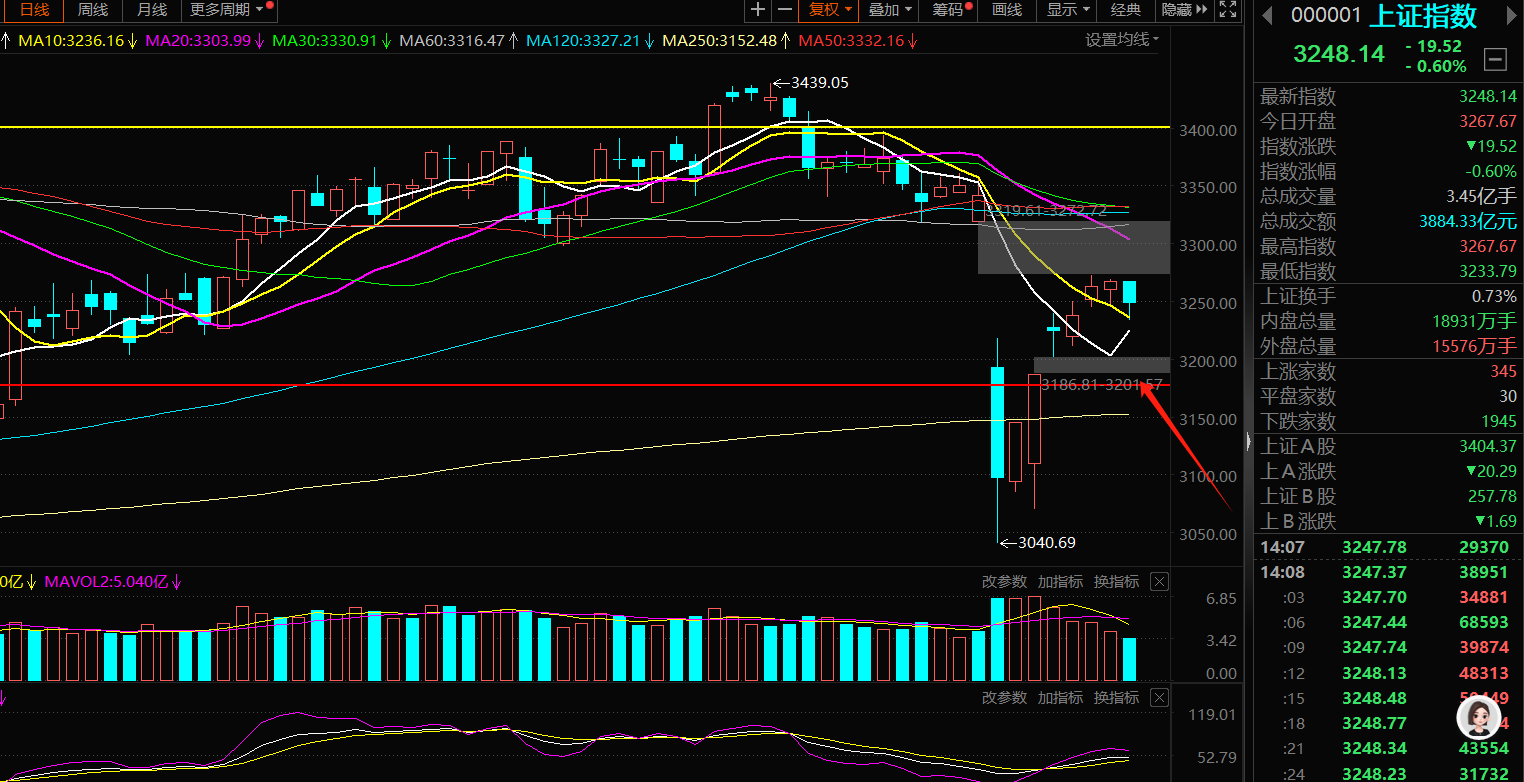The height and width of the screenshot is (782, 1524).
Task: Select MA250 moving average label
Action: point(726,41)
